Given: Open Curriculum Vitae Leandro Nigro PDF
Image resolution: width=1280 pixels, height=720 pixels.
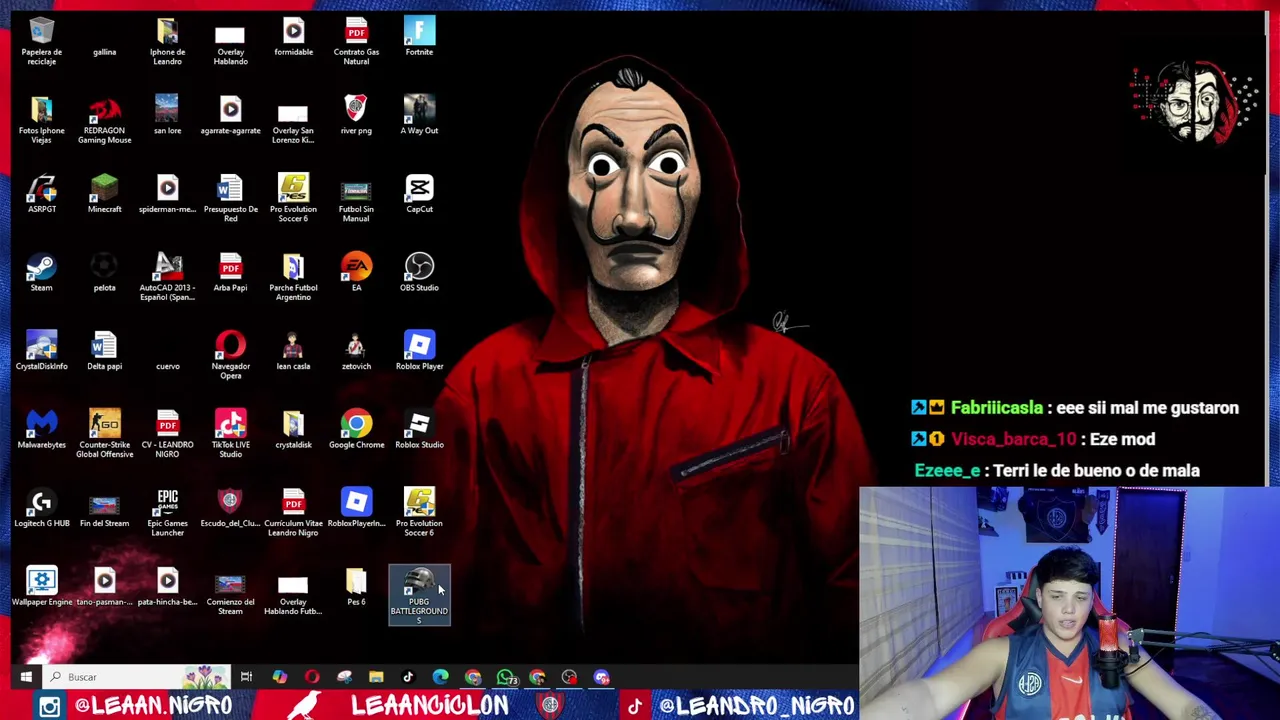Looking at the screenshot, I should click(x=293, y=513).
